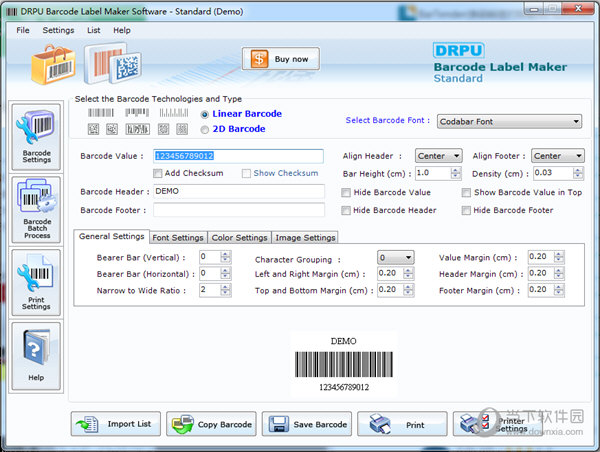Click into the Barcode Footer text field
This screenshot has height=452, width=600.
[238, 210]
